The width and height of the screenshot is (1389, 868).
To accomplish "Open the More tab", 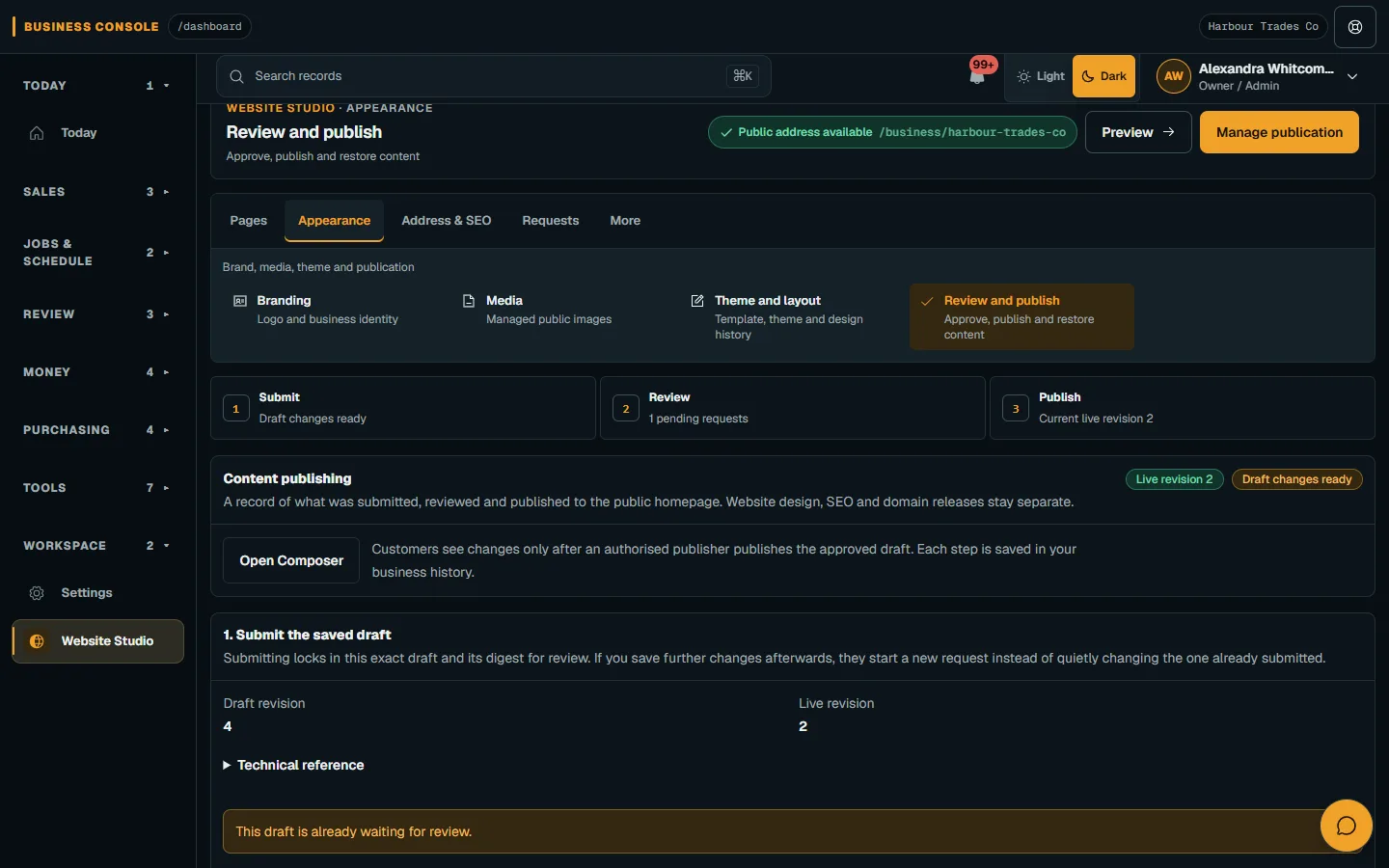I will [x=625, y=221].
